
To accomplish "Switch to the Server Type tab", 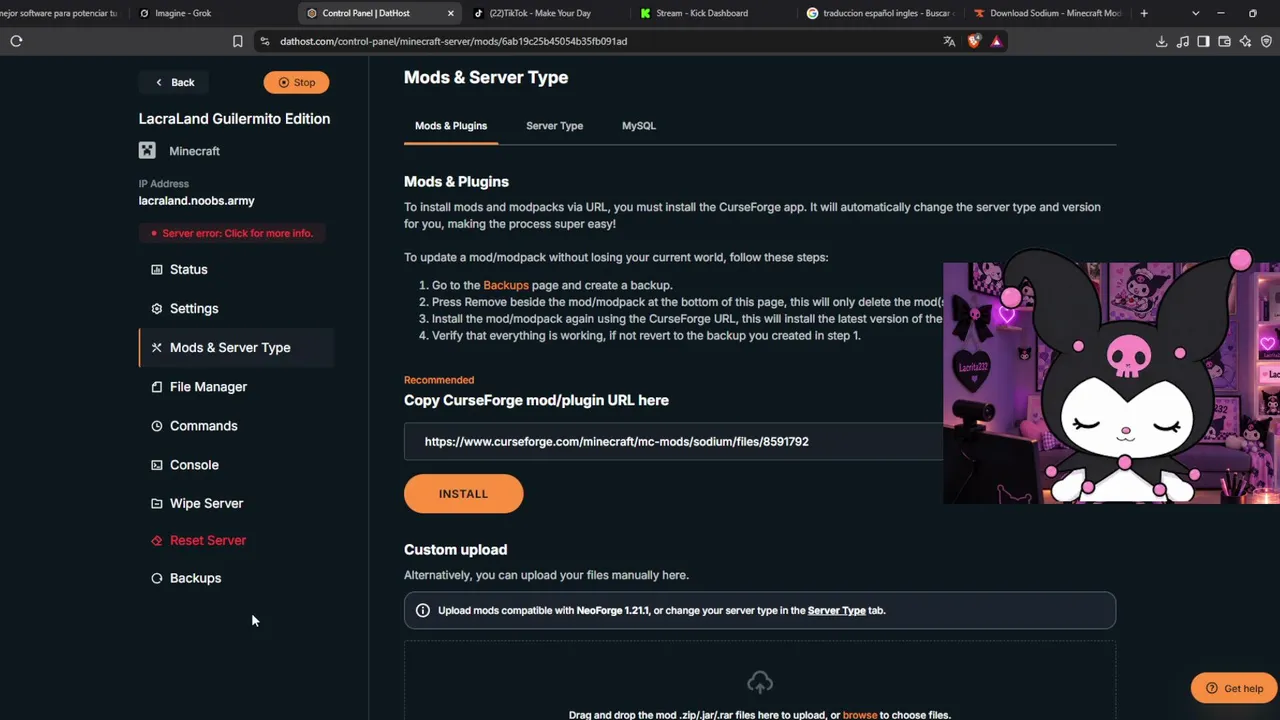I will coord(554,126).
